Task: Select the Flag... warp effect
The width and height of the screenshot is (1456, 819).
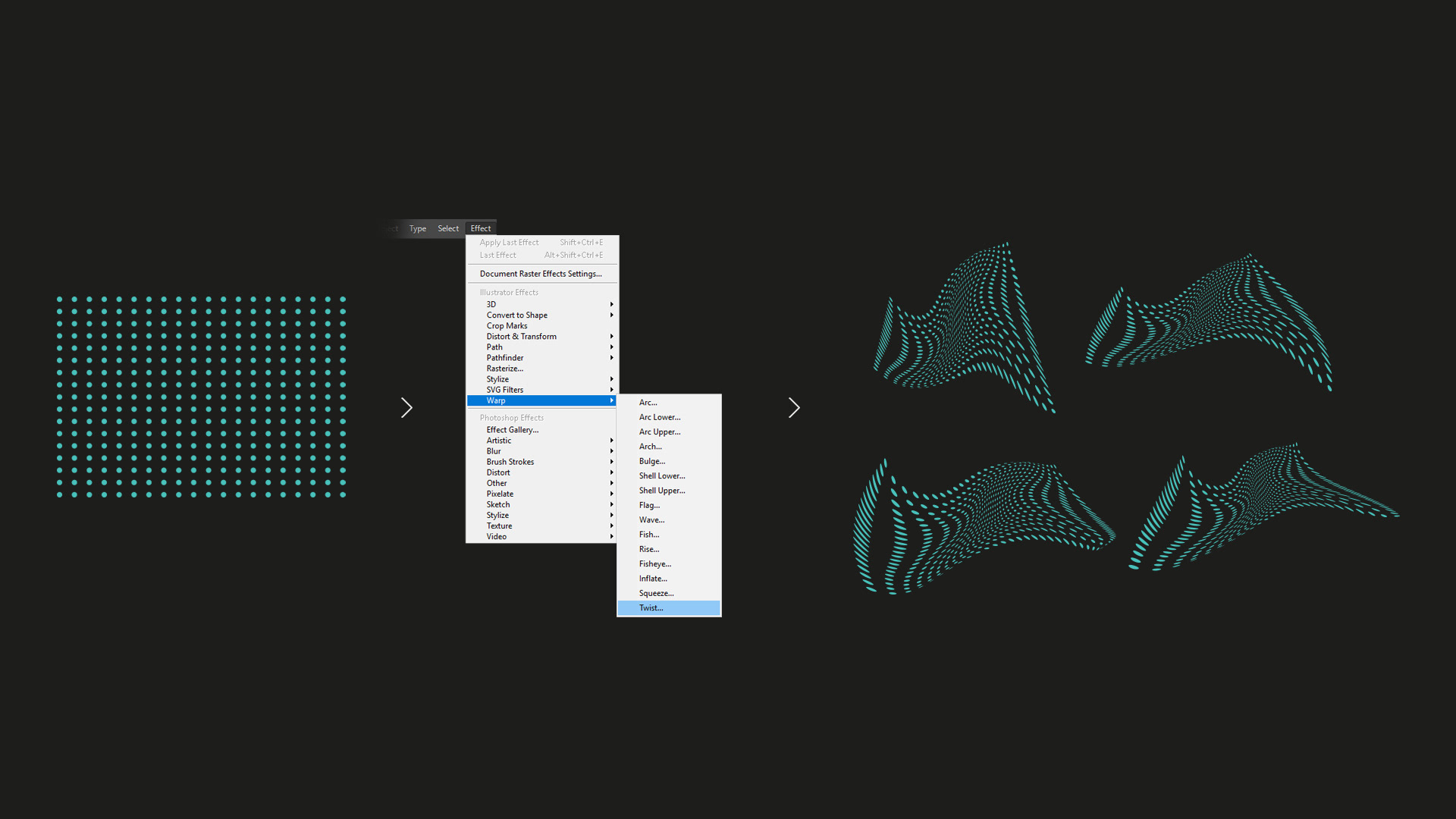Action: pyautogui.click(x=649, y=505)
